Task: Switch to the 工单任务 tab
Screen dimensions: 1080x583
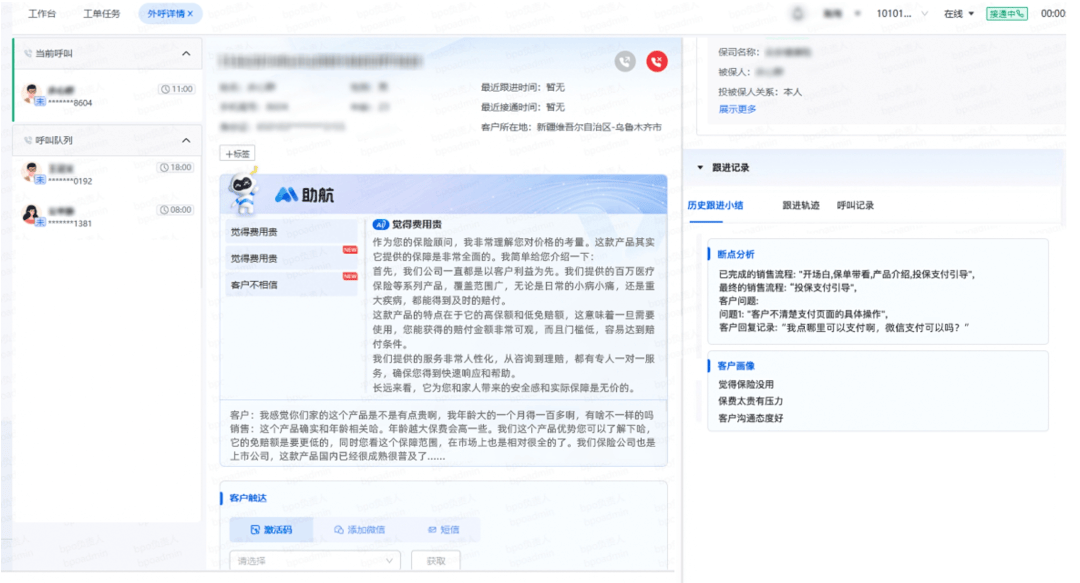Action: point(101,14)
